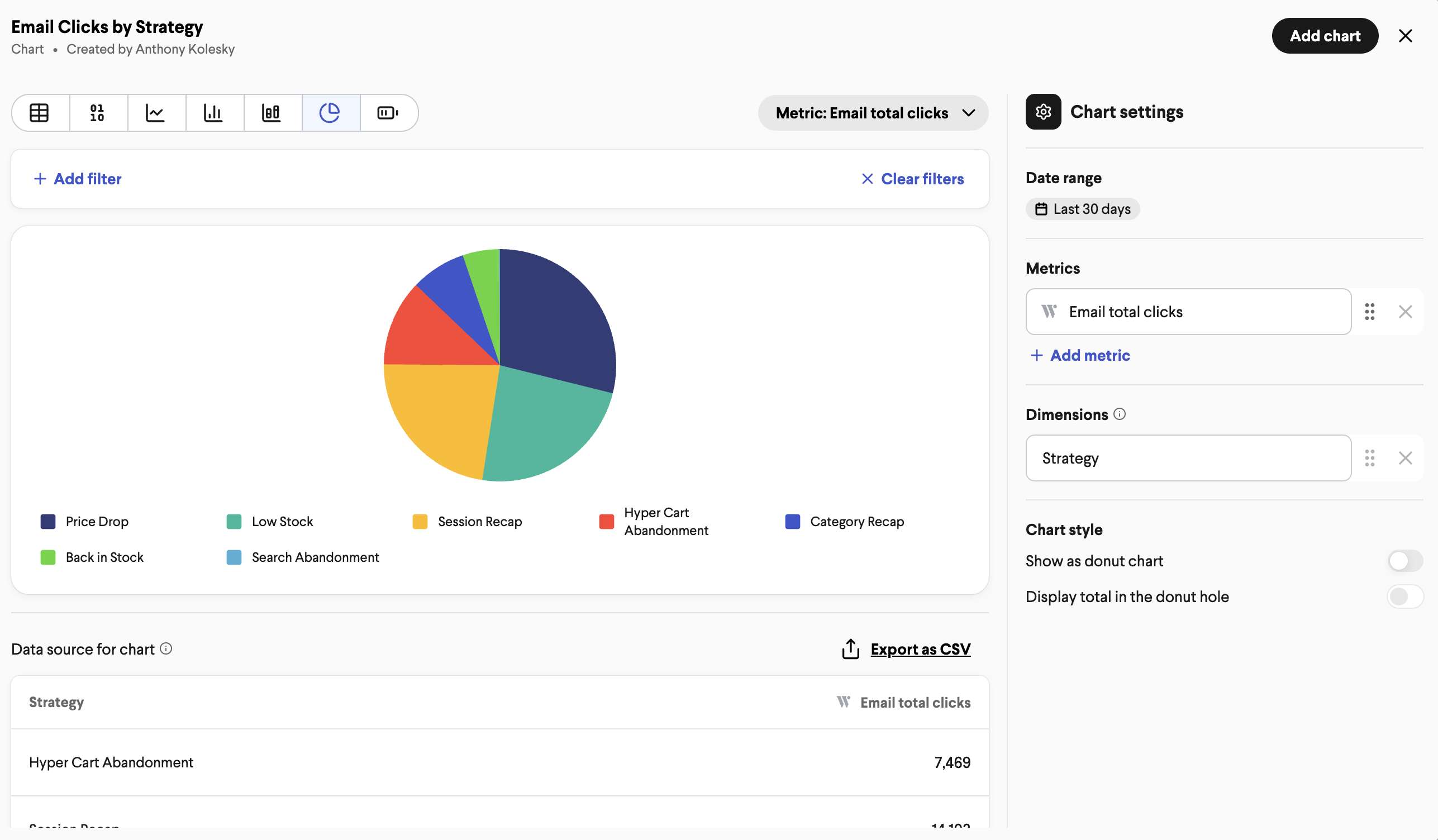Choose the stacked bar chart type

[x=272, y=112]
